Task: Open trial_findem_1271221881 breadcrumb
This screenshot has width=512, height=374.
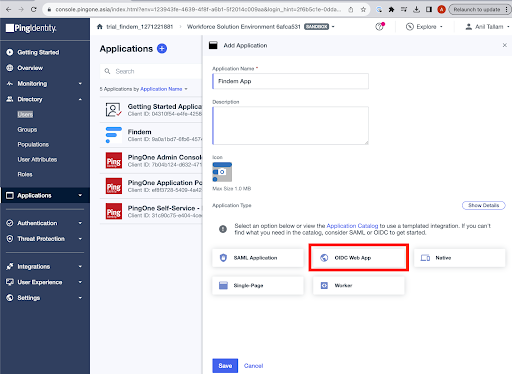Action: tap(140, 27)
